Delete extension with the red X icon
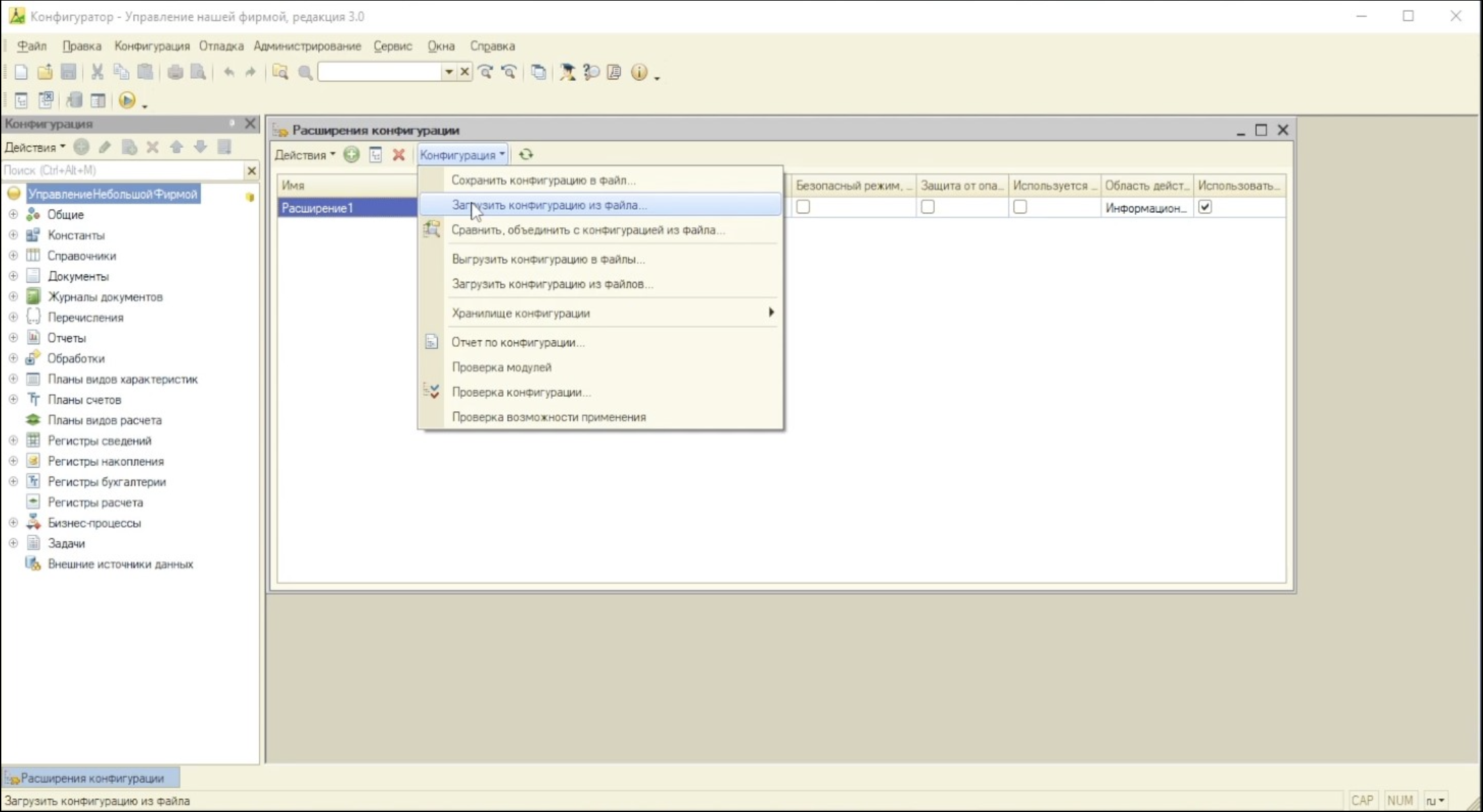Viewport: 1483px width, 812px height. pyautogui.click(x=398, y=155)
